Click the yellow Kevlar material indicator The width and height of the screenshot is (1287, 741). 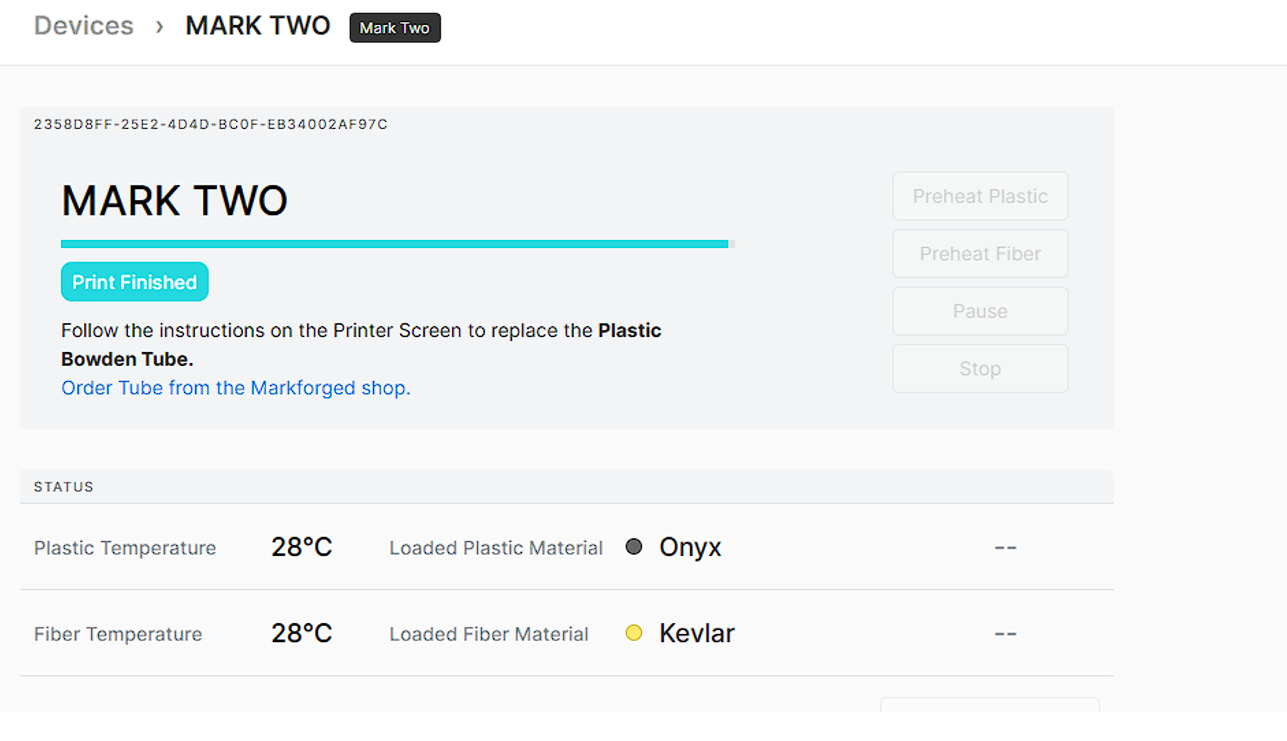point(634,633)
